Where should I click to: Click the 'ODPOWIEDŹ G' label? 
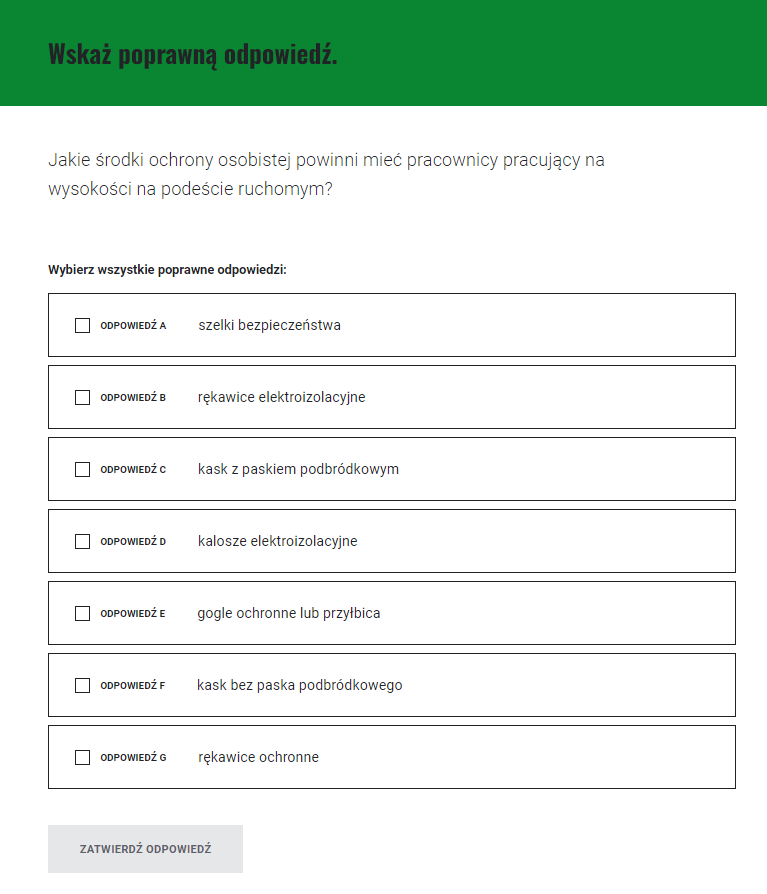[133, 757]
